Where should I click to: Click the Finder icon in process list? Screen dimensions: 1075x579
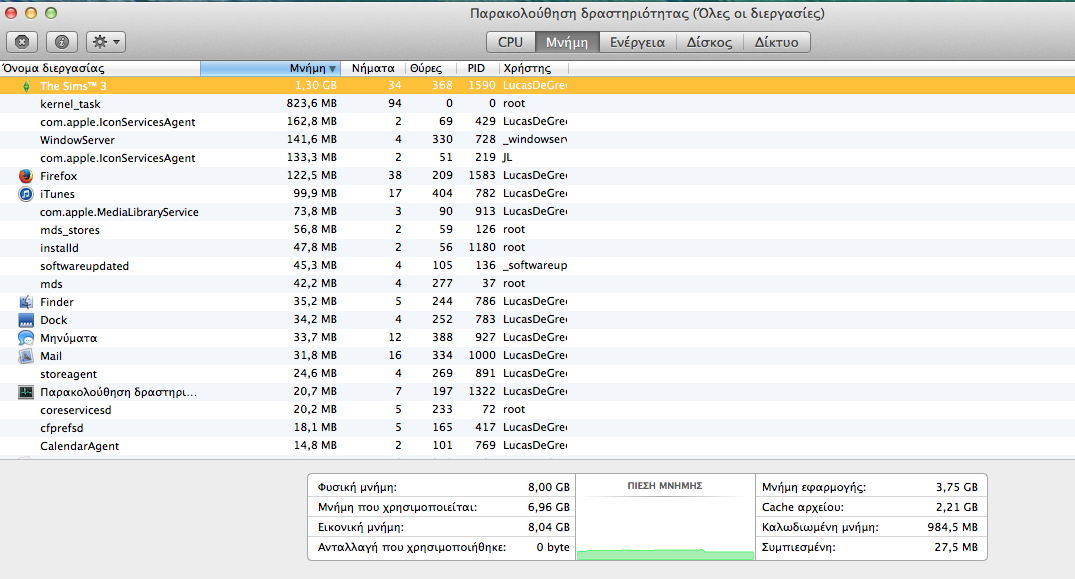[26, 302]
